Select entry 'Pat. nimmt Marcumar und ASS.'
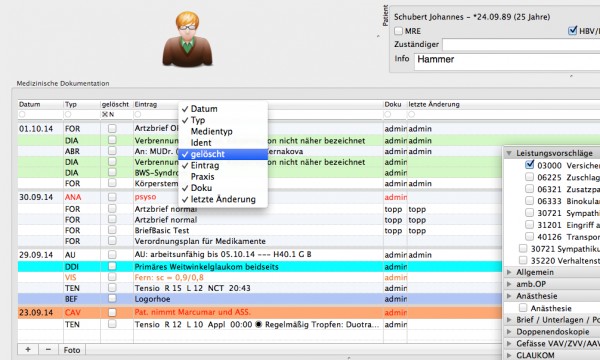This screenshot has height=360, width=600. coord(193,312)
